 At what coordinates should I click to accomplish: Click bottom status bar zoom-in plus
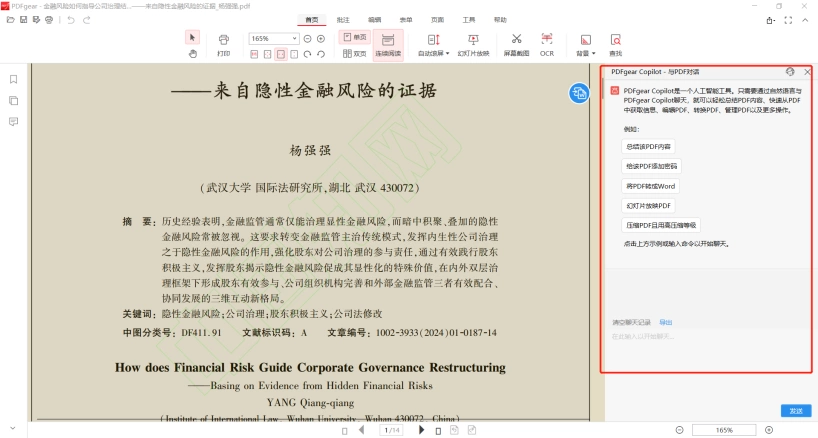(769, 430)
